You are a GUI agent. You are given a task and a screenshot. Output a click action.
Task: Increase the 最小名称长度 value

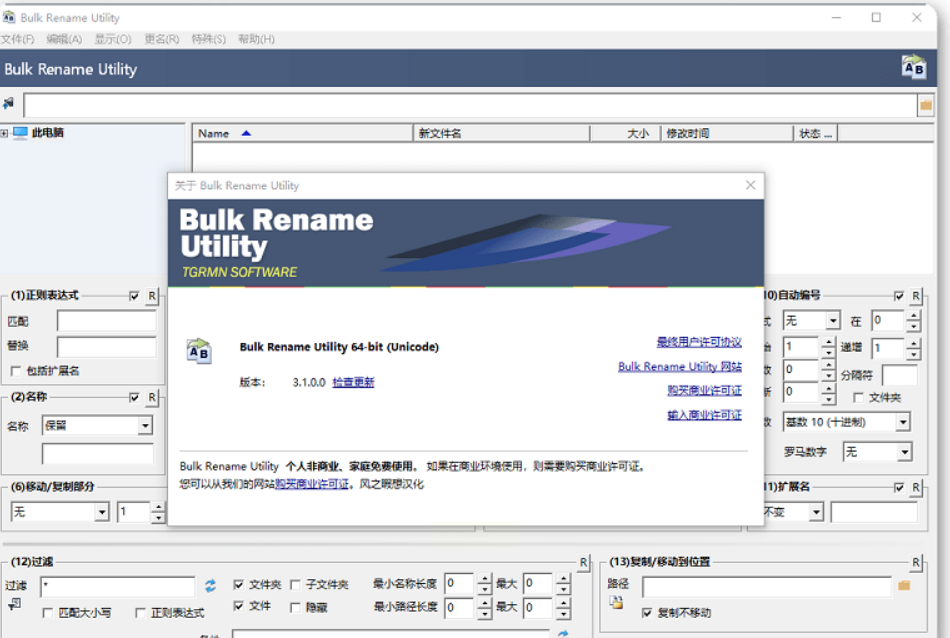pos(484,579)
